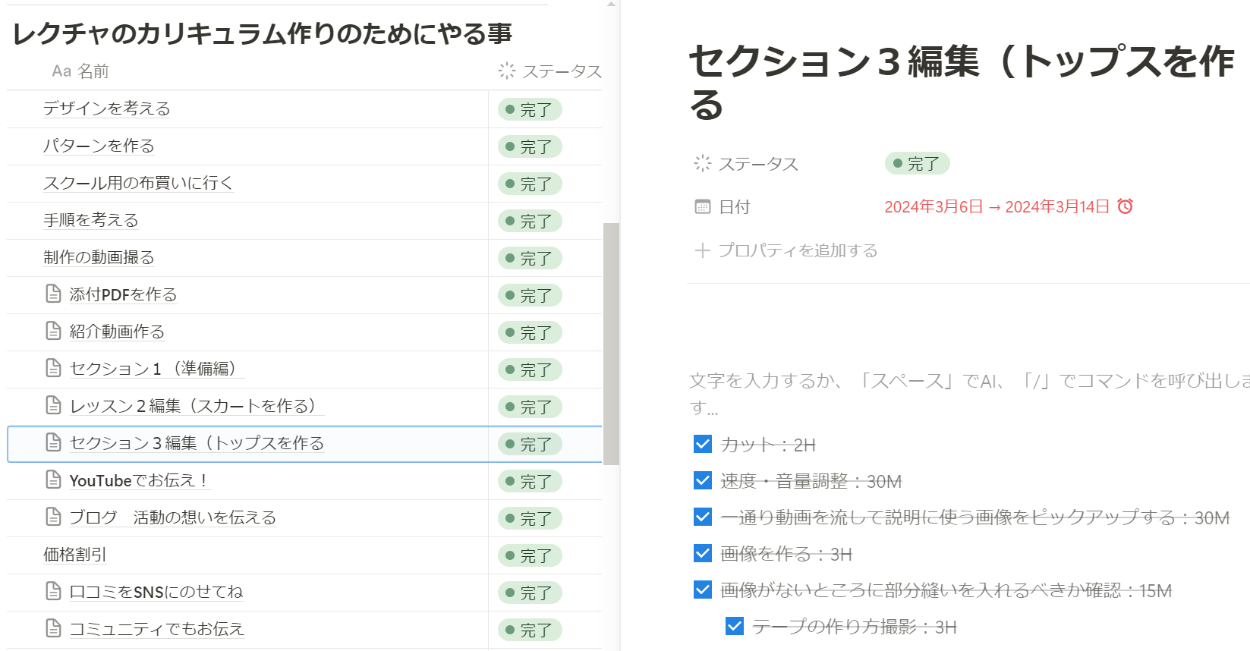Click page icon next to 紹介動画作る
Image resolution: width=1250 pixels, height=651 pixels.
(x=54, y=332)
